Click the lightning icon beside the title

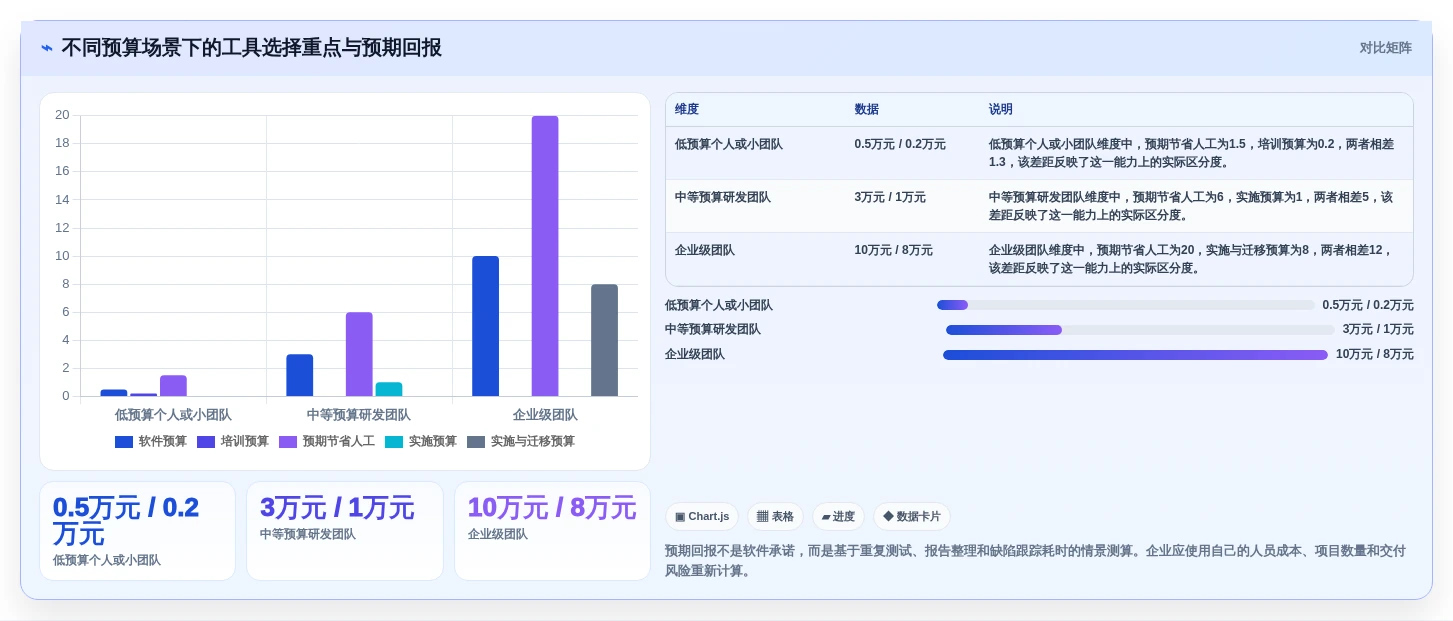[x=47, y=48]
